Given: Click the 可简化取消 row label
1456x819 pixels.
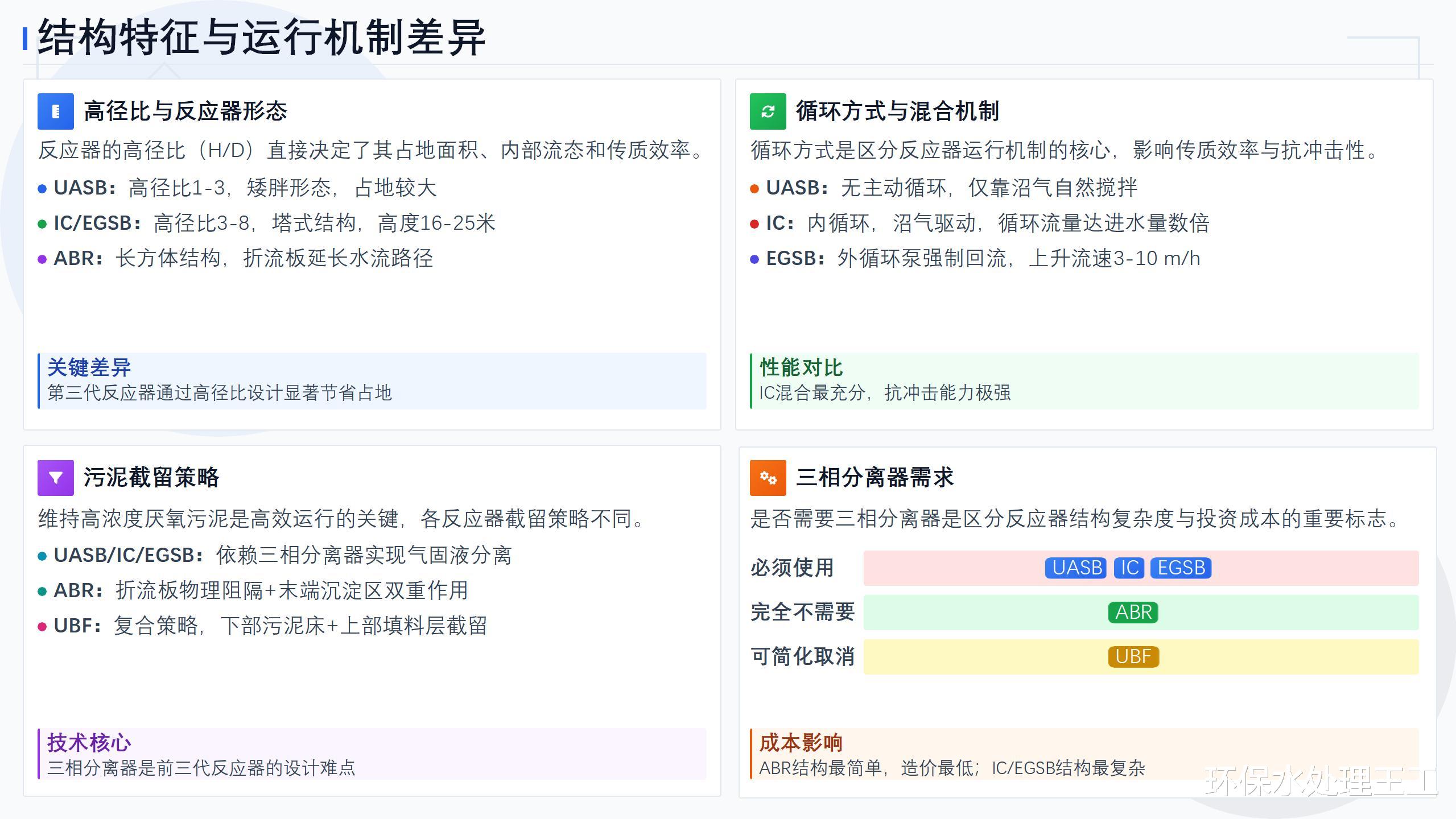Looking at the screenshot, I should (x=802, y=656).
